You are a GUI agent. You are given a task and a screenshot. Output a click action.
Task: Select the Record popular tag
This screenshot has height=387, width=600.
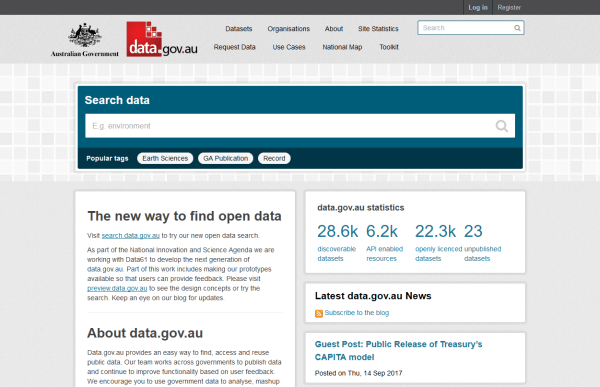(274, 158)
